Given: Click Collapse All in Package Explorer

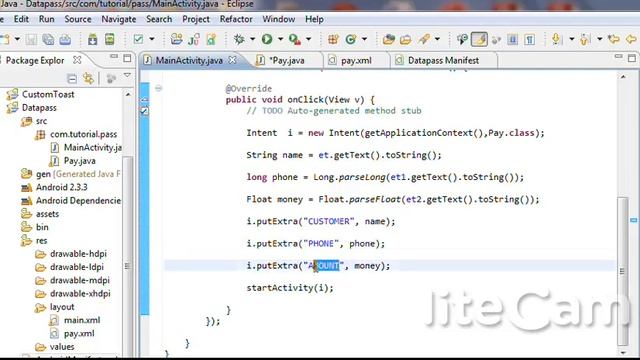Looking at the screenshot, I should [x=72, y=78].
